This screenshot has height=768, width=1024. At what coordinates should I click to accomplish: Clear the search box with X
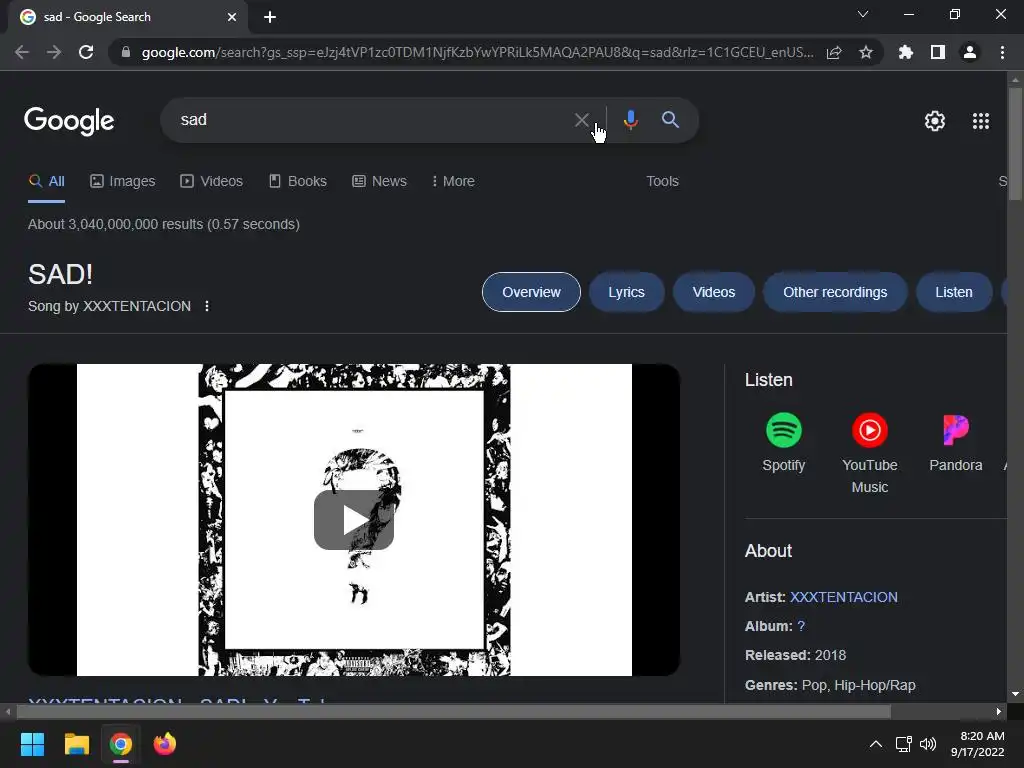(581, 120)
